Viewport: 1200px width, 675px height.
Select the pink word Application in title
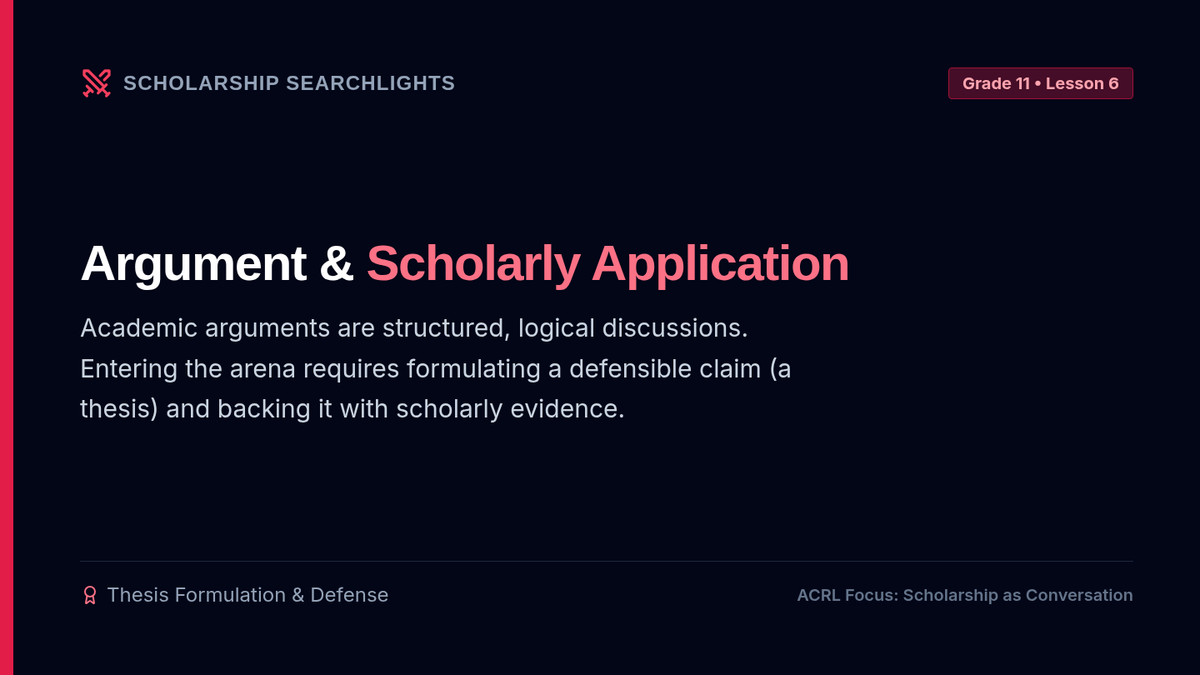tap(720, 264)
